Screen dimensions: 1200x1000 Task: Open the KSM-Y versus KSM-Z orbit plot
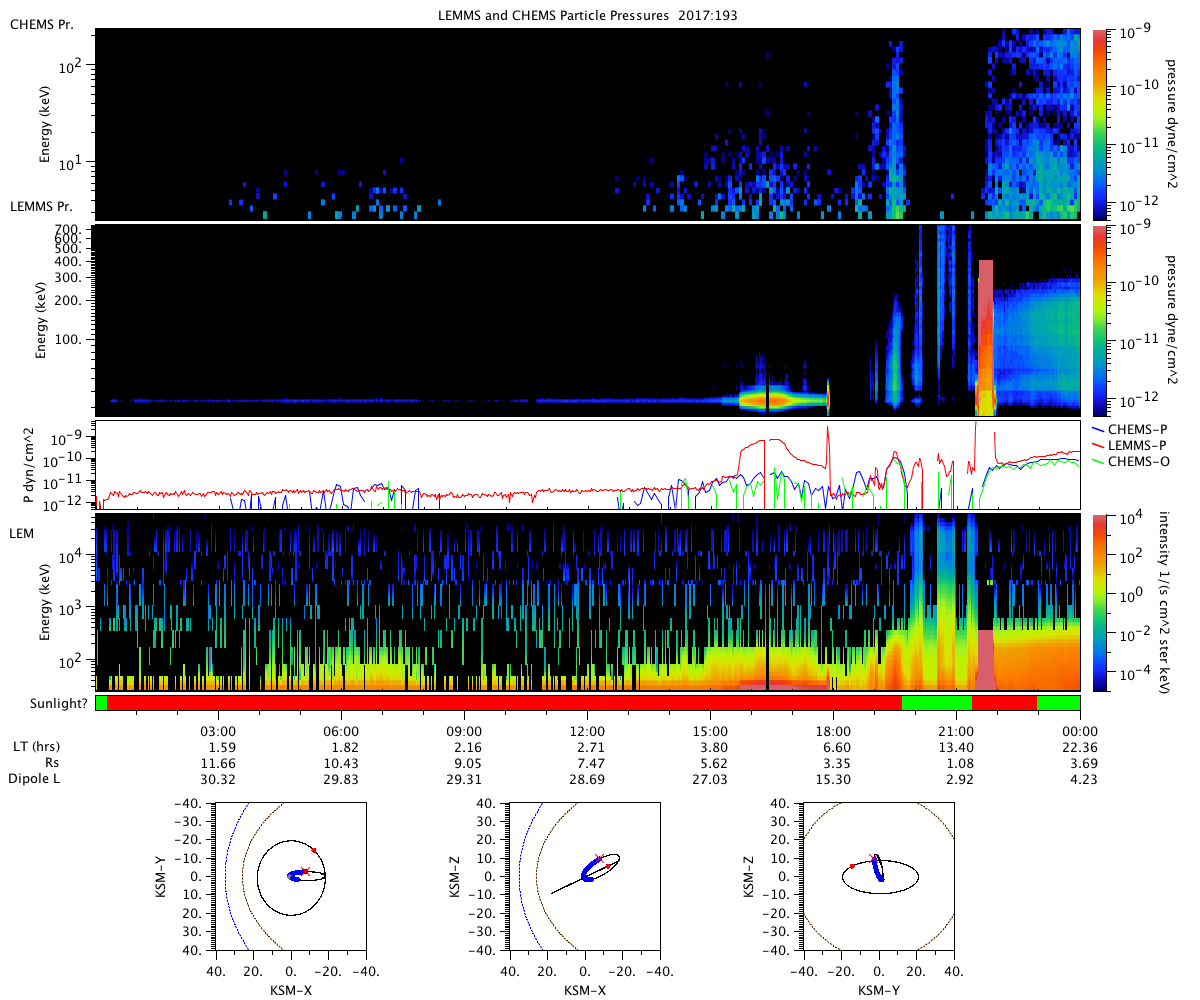click(879, 877)
